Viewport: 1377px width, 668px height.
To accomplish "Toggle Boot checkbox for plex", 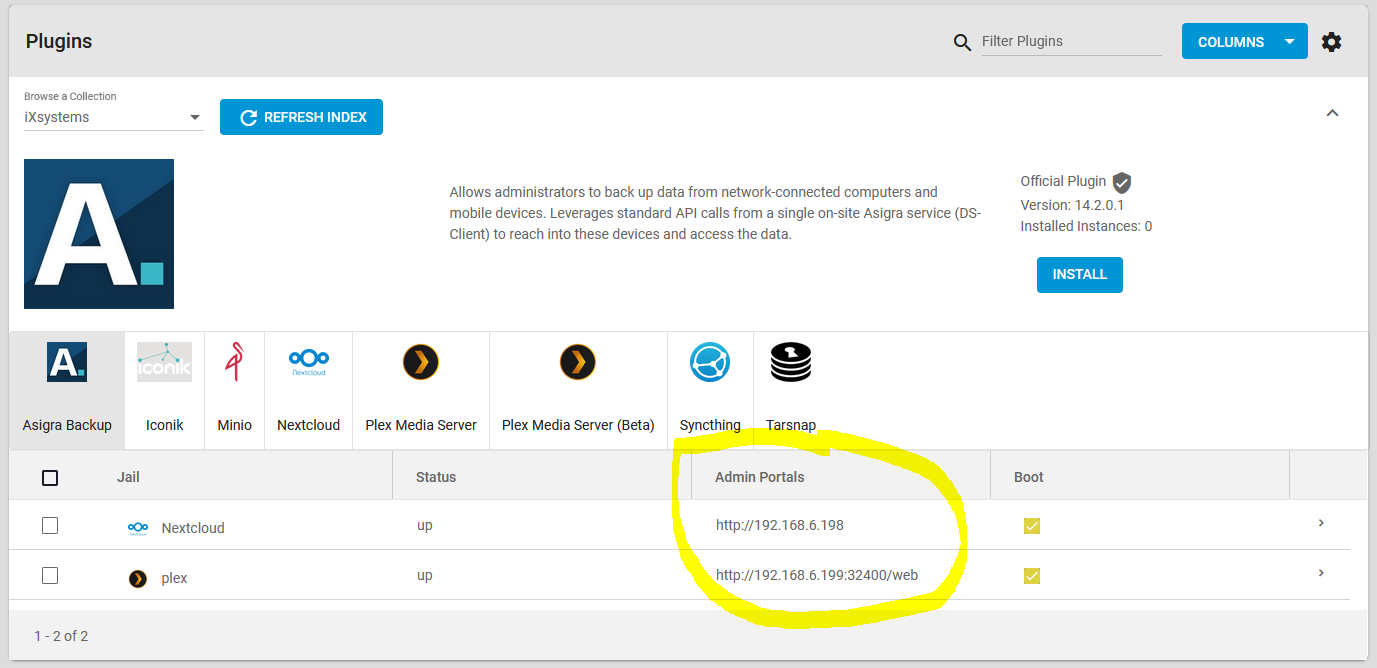I will [1032, 576].
